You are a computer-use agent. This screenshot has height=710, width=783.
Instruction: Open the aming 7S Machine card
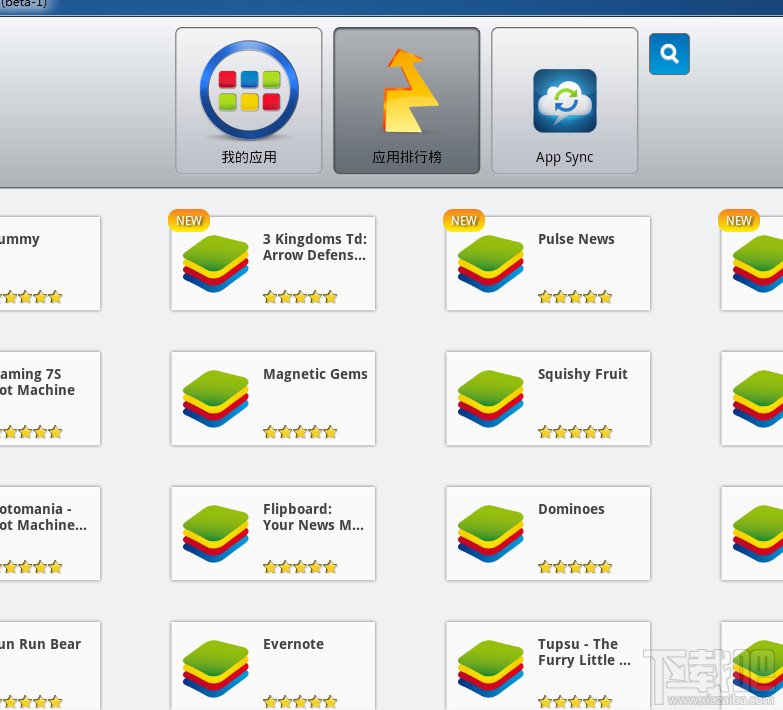[50, 398]
